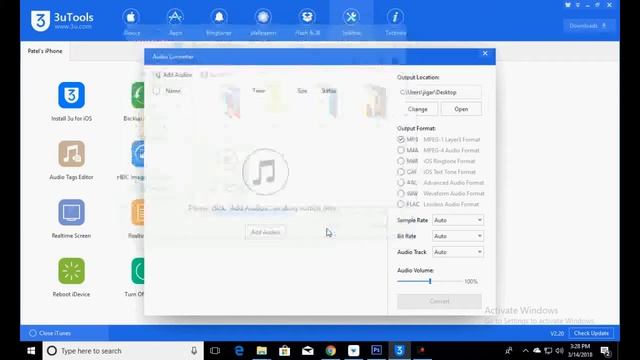The image size is (640, 360).
Task: Open the Bit Rate dropdown
Action: (x=458, y=236)
